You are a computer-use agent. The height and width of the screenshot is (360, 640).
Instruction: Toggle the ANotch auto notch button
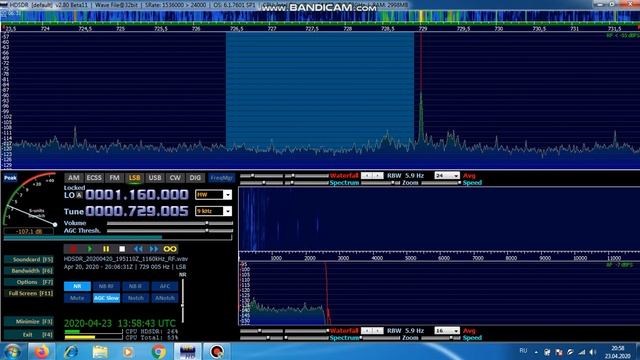click(x=164, y=298)
